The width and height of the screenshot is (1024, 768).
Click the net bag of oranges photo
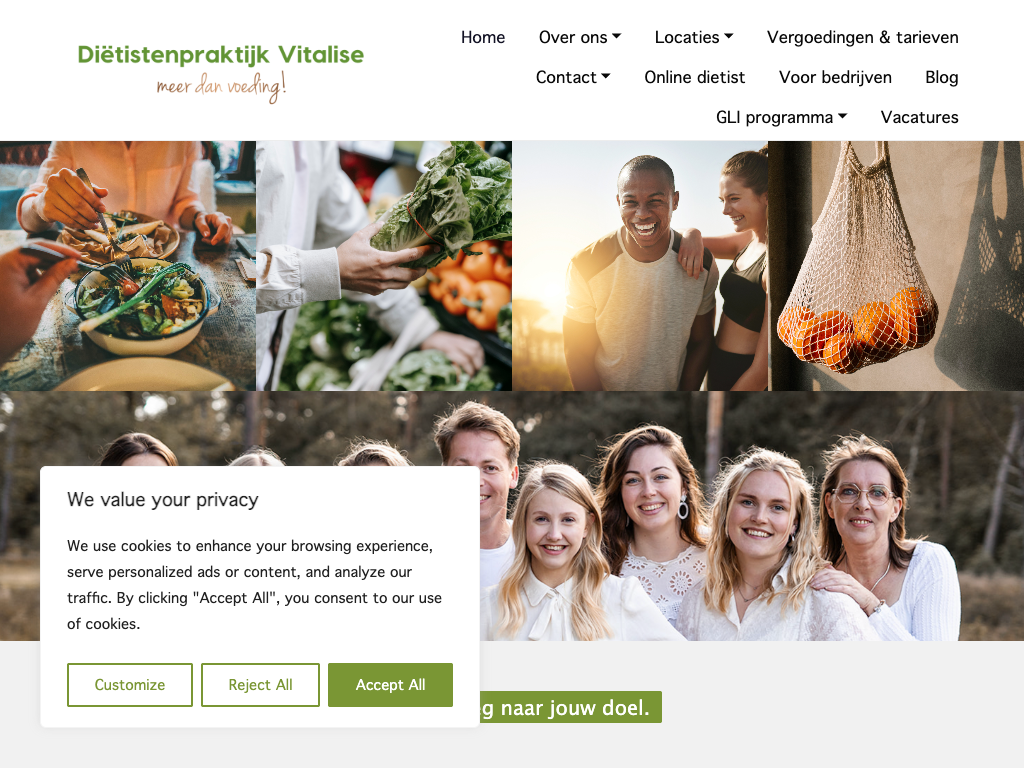tap(896, 266)
